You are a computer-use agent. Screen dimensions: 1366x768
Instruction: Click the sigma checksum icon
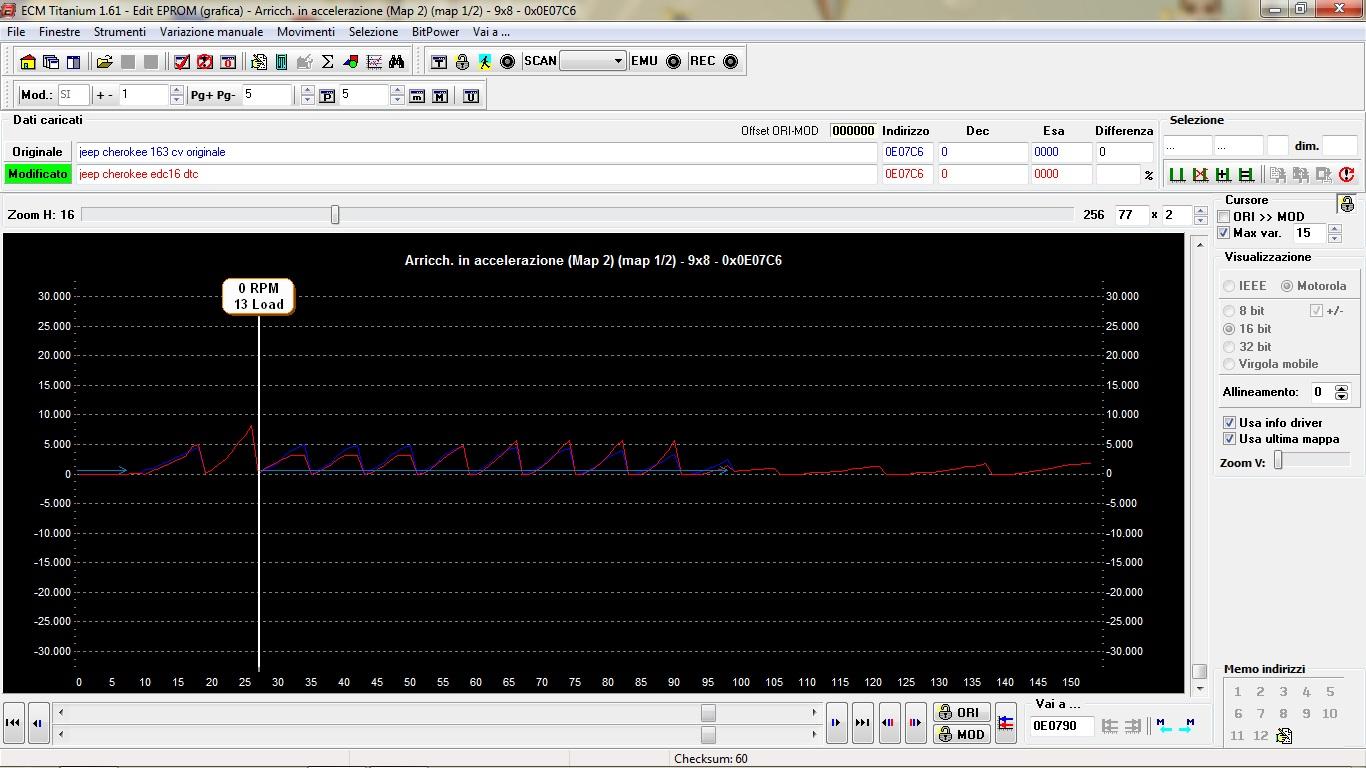[327, 62]
